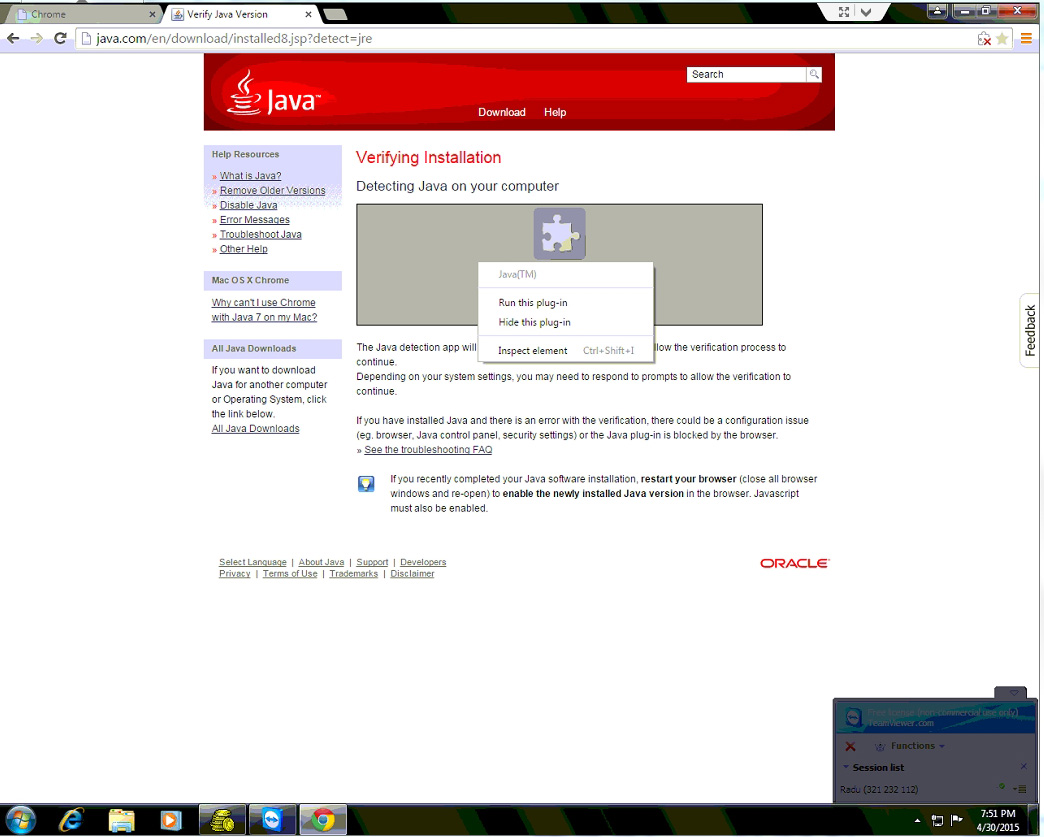Viewport: 1044px width, 837px height.
Task: Open Why can't I use Chrome link
Action: pyautogui.click(x=264, y=310)
